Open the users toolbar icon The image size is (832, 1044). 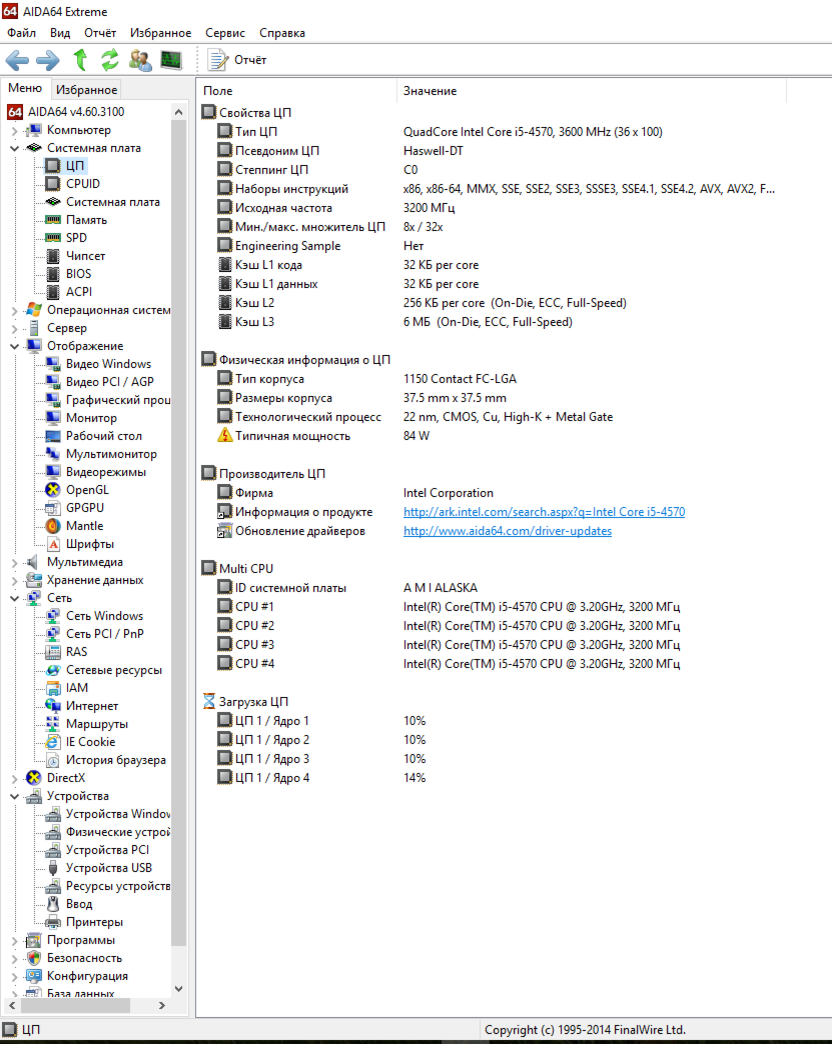(x=140, y=60)
